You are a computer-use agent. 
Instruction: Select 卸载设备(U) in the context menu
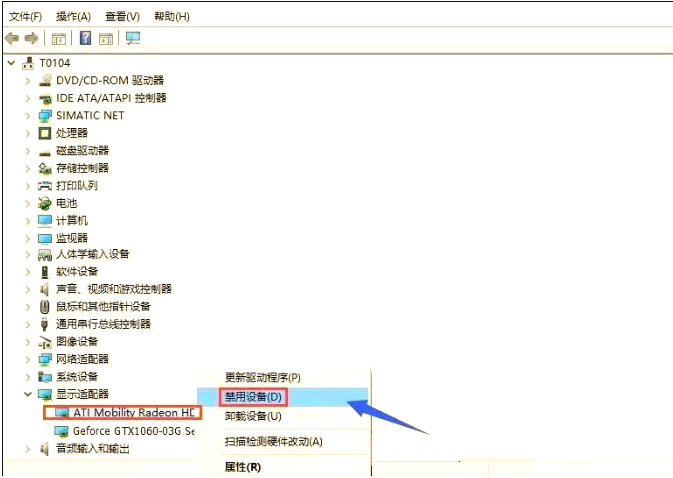[x=253, y=416]
